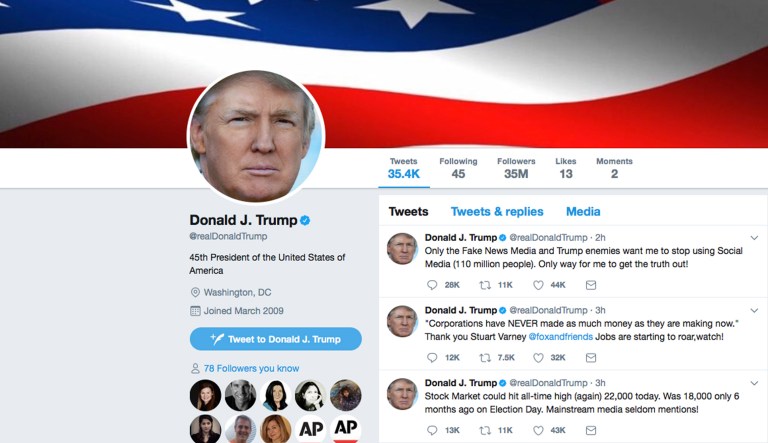768x443 pixels.
Task: Open the 78 Followers you know link
Action: (251, 369)
